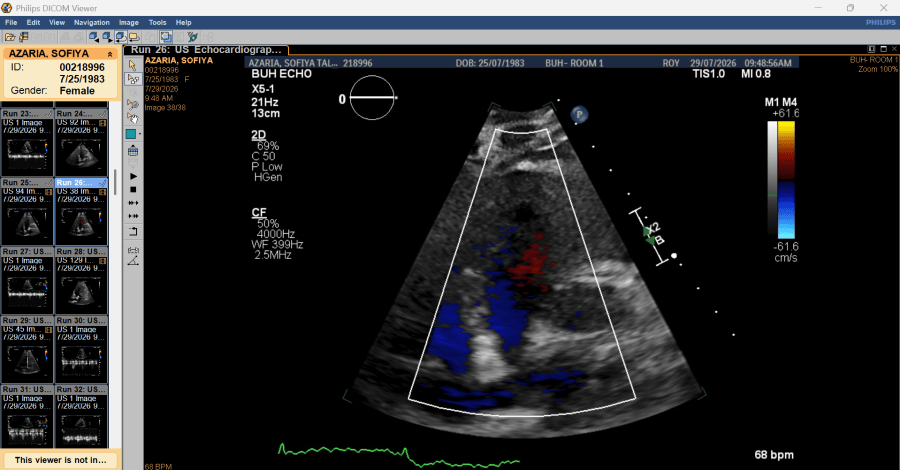Maximize the Run 26 viewport pane

(883, 49)
